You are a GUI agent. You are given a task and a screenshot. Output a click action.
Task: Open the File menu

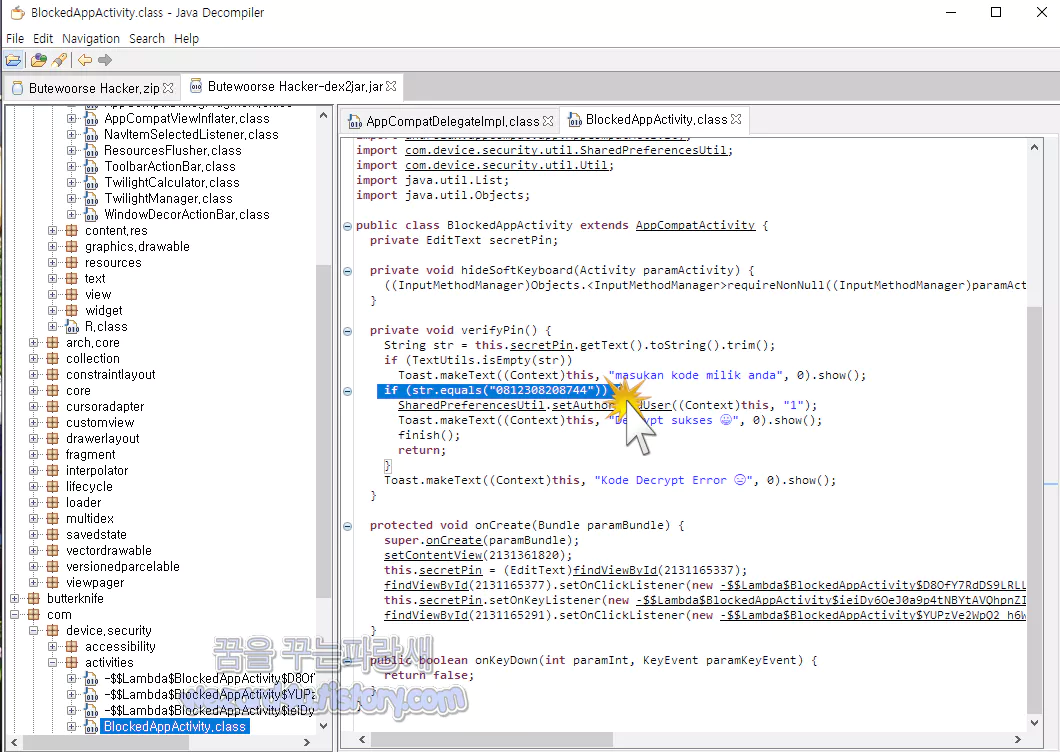pyautogui.click(x=15, y=39)
